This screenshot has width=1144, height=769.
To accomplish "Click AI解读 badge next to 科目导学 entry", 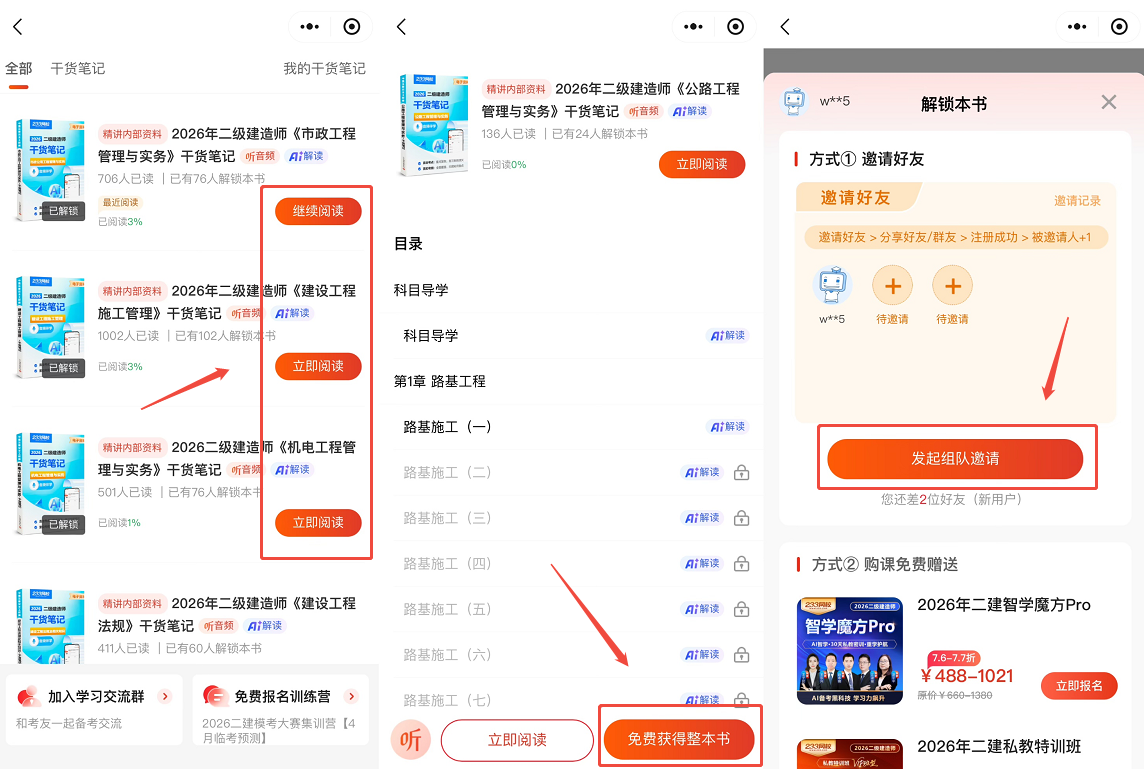I will [728, 336].
